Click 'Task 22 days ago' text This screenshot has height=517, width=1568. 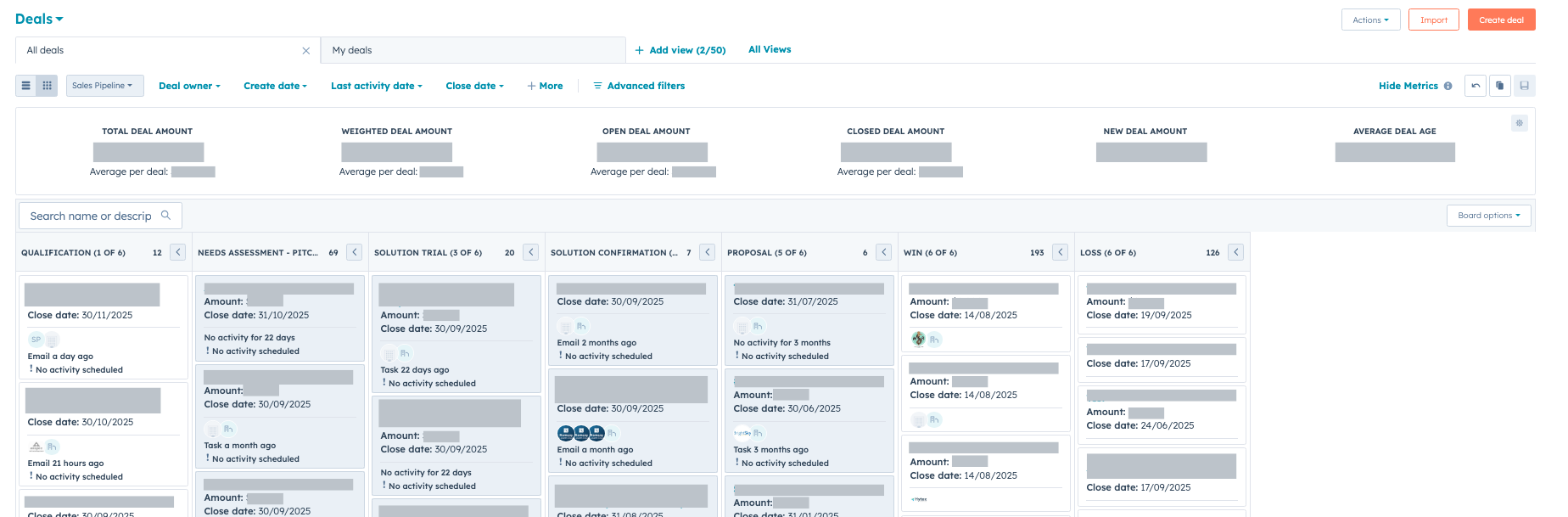click(x=415, y=370)
